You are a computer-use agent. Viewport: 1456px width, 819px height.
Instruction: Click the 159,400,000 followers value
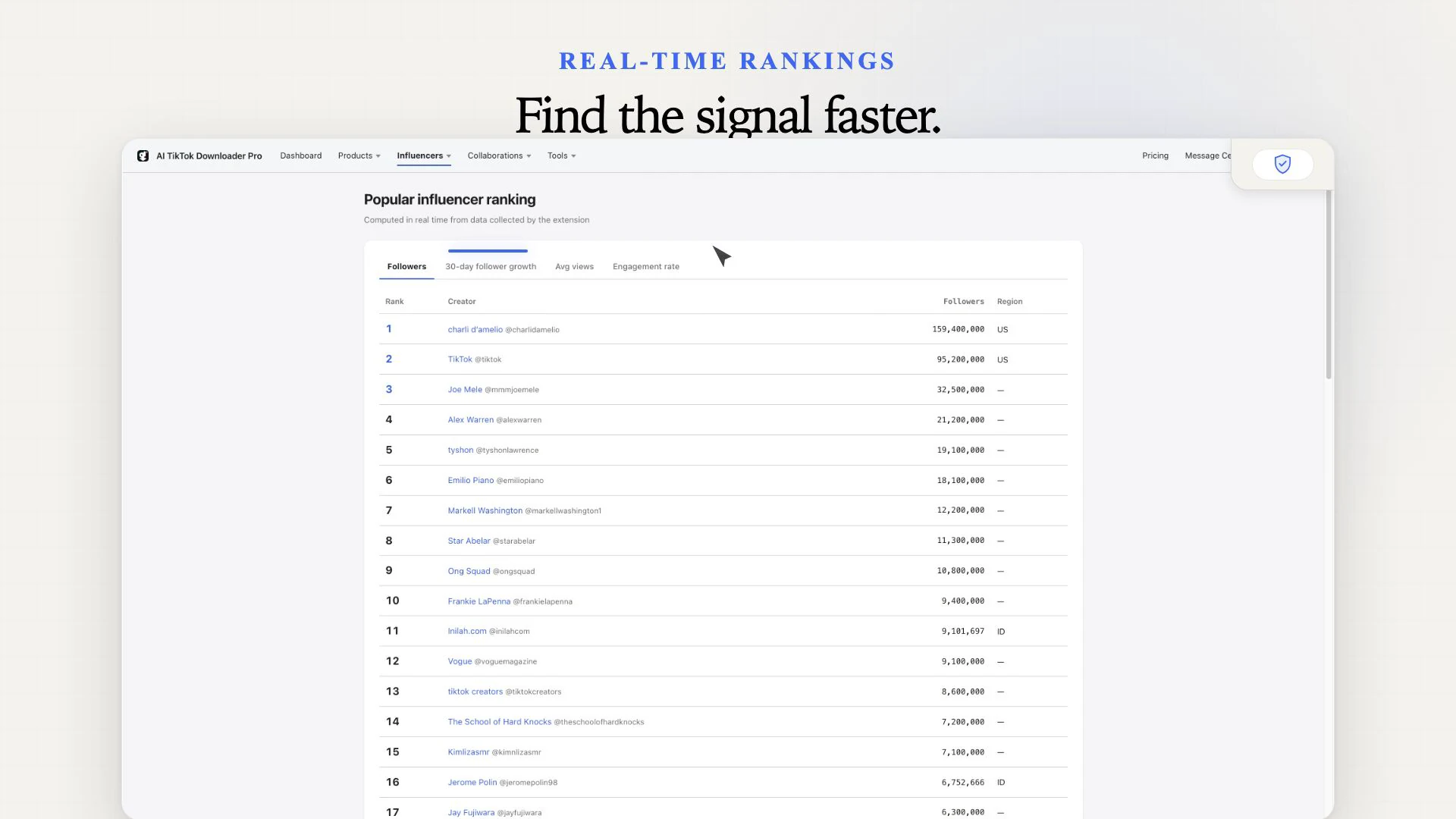click(958, 330)
